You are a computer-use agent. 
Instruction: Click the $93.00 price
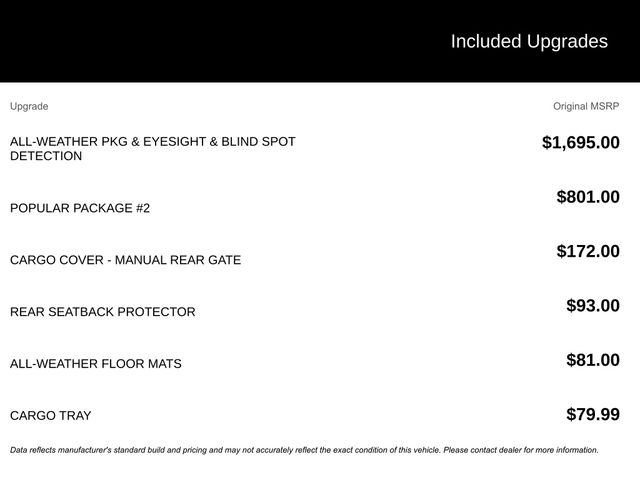[593, 305]
